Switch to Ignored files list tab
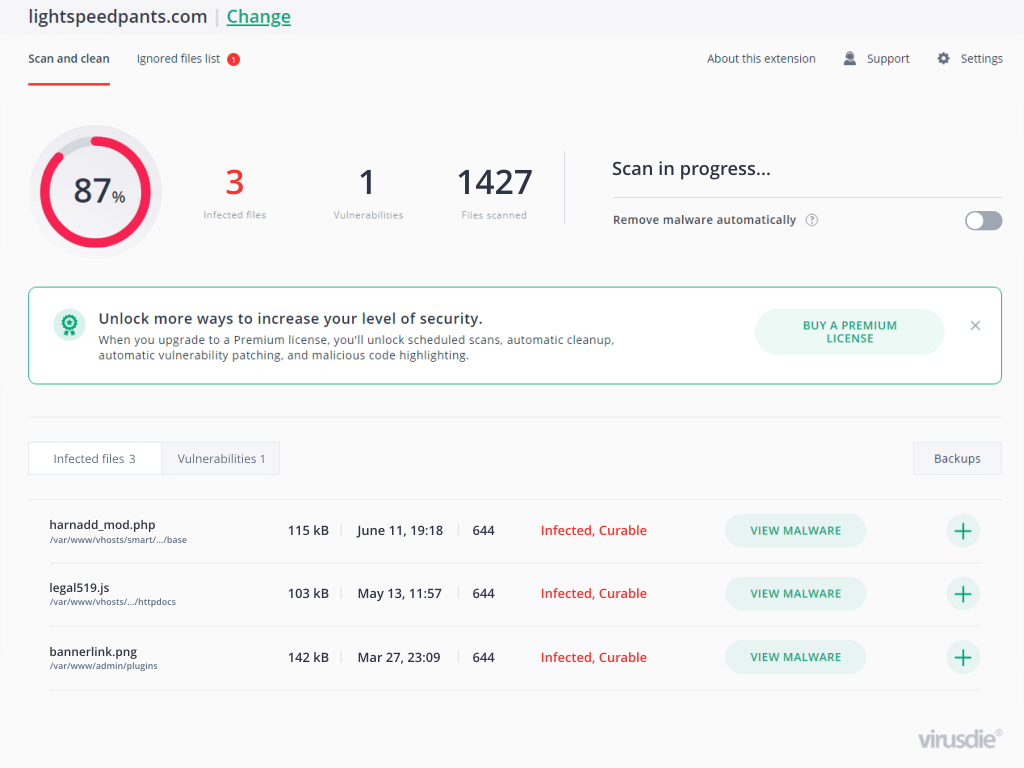 tap(178, 59)
